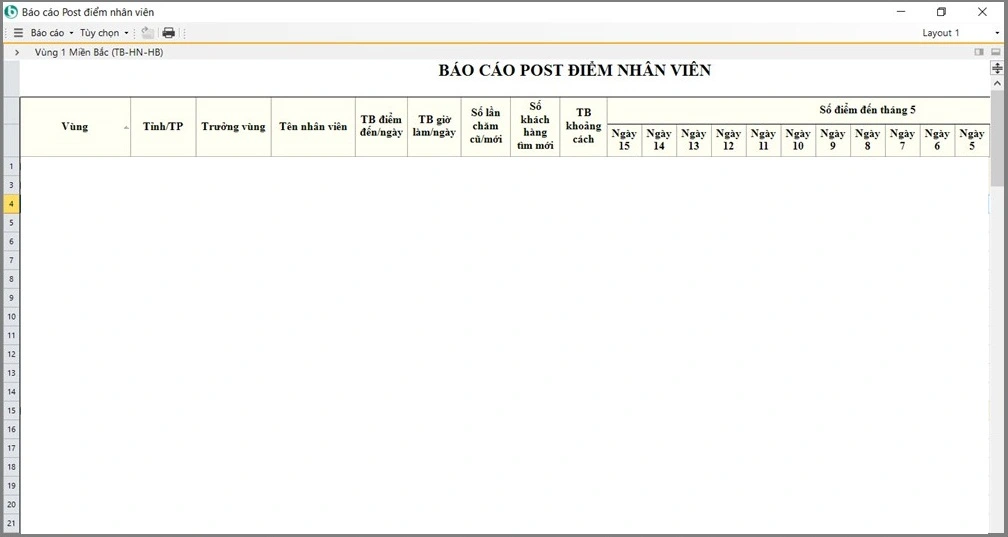Click the split-pane icon above vertical scrollbar
The width and height of the screenshot is (1008, 537).
pos(996,68)
